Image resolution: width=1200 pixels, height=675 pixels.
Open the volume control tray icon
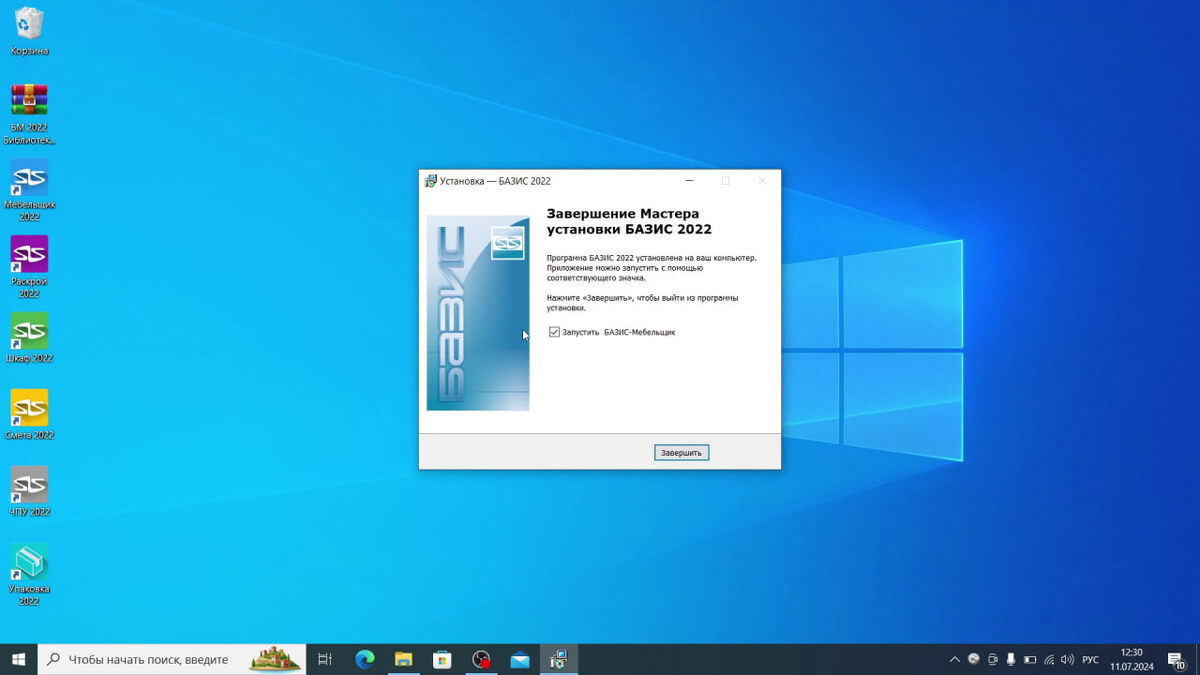coord(1067,660)
